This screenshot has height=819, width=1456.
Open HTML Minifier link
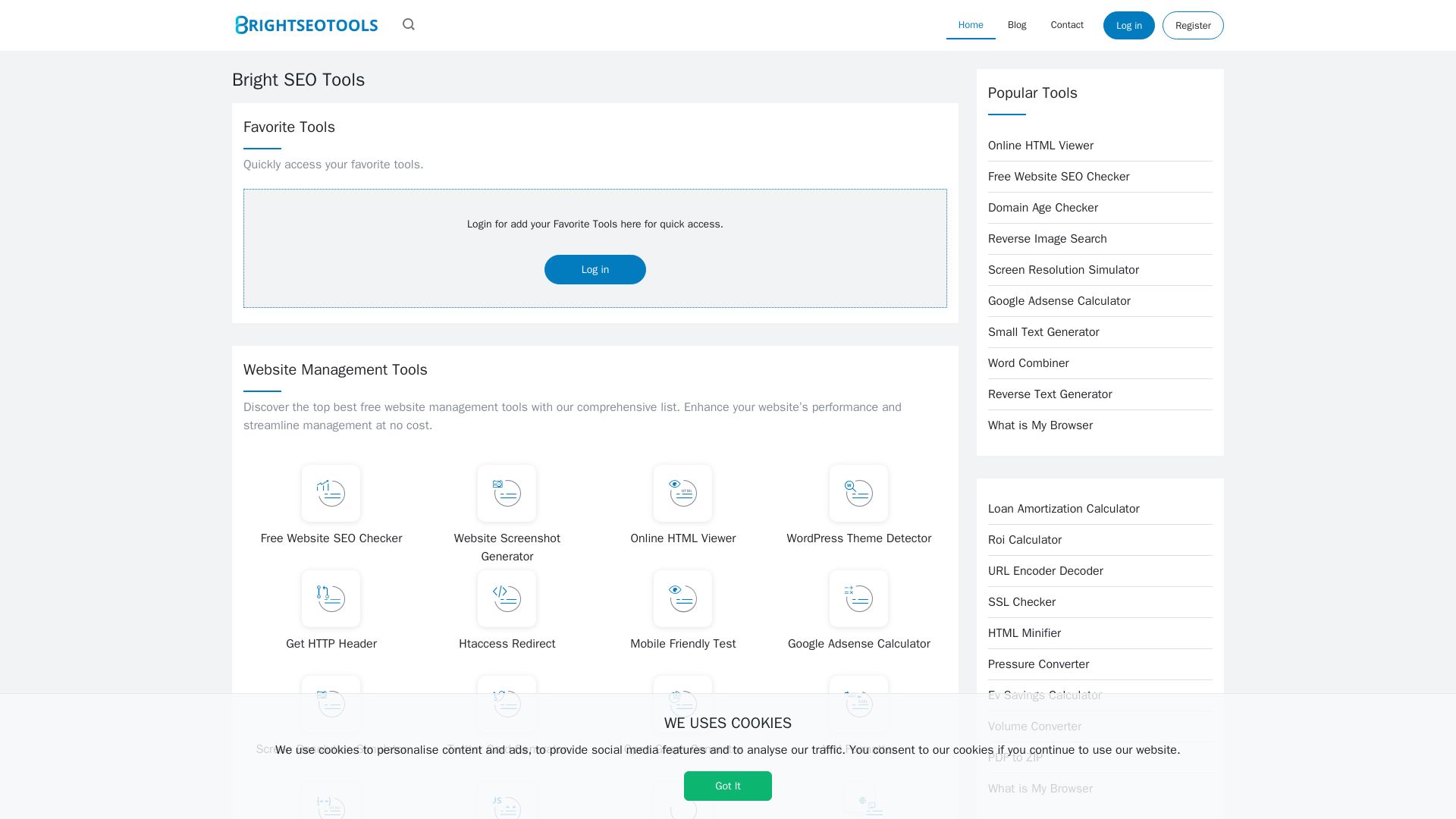(x=1024, y=633)
